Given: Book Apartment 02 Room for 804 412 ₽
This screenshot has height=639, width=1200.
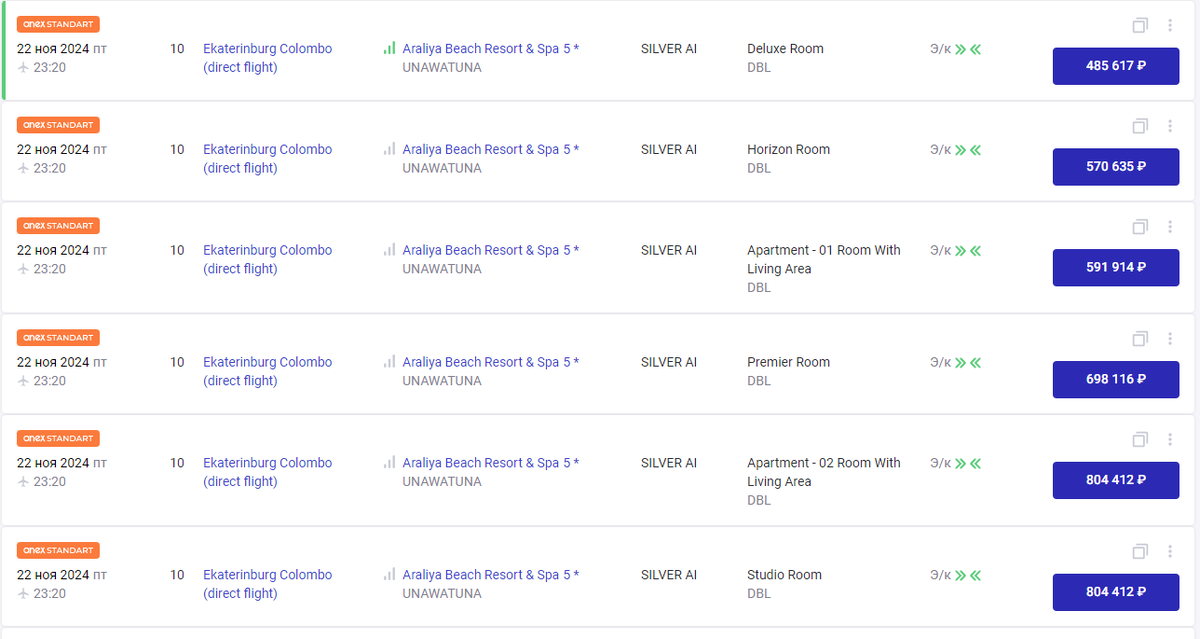Looking at the screenshot, I should pos(1116,480).
